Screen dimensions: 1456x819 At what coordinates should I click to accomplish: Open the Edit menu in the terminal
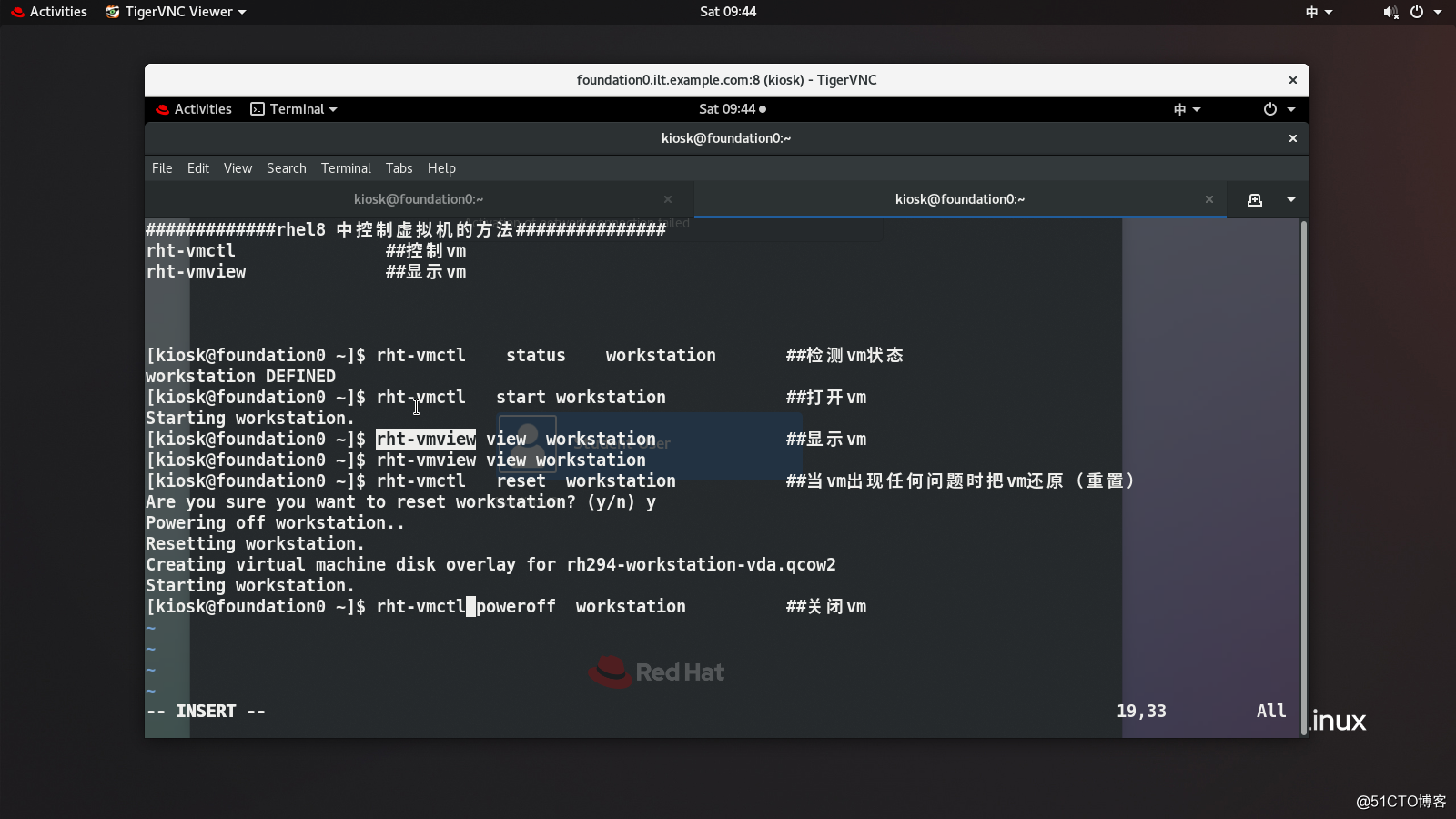click(197, 167)
